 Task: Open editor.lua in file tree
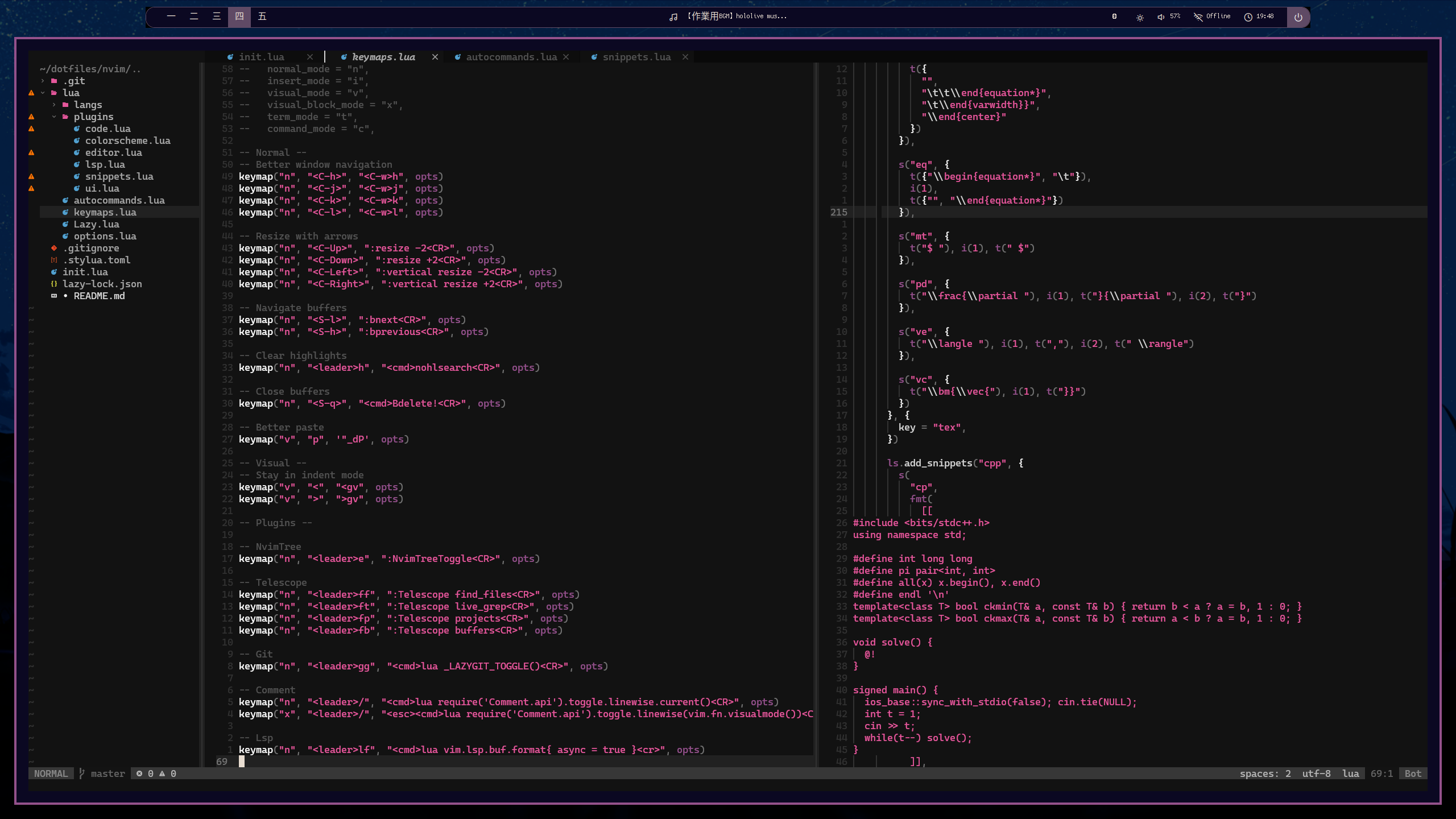114,152
